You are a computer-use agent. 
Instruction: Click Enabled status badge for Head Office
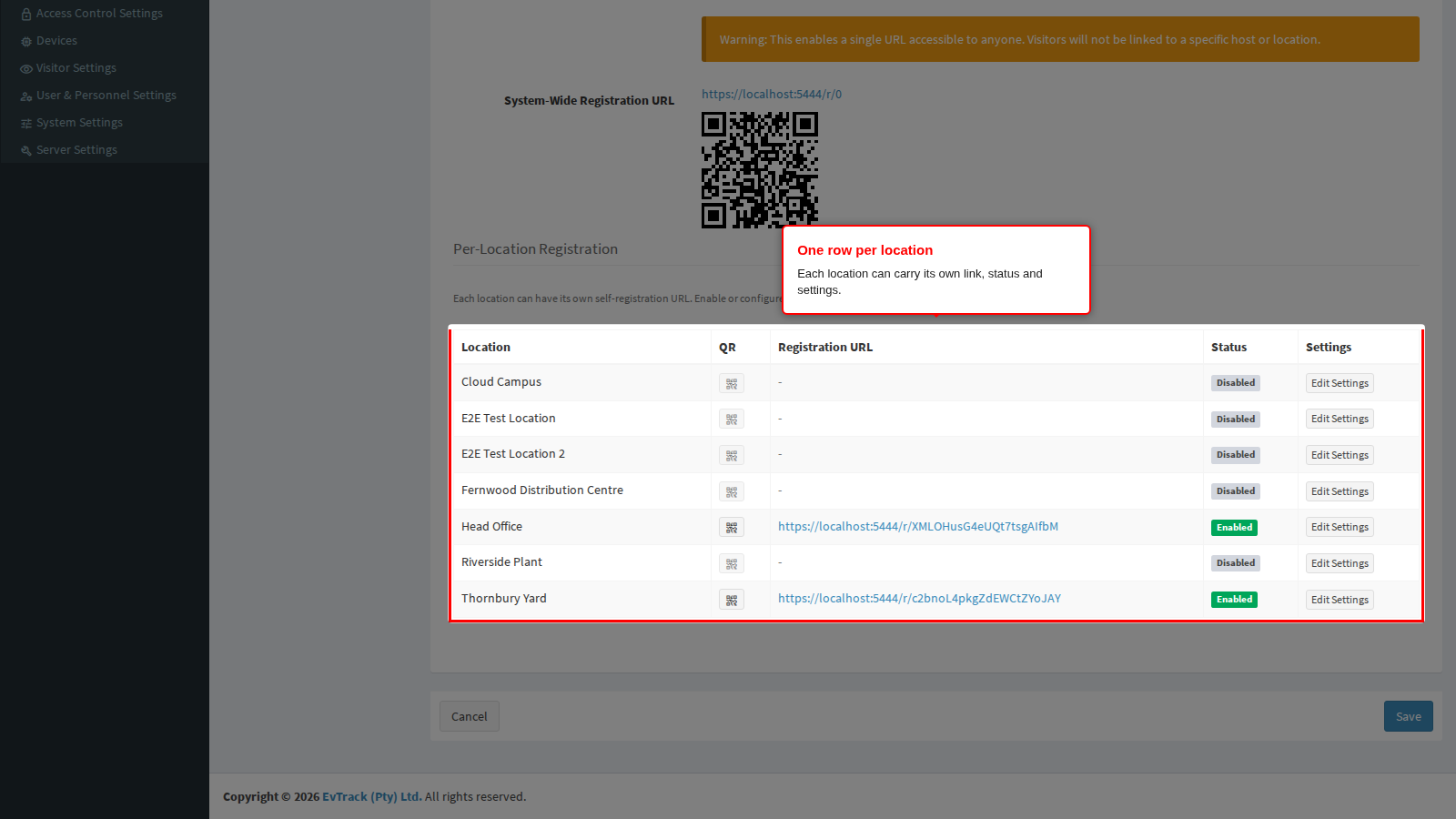pyautogui.click(x=1234, y=528)
